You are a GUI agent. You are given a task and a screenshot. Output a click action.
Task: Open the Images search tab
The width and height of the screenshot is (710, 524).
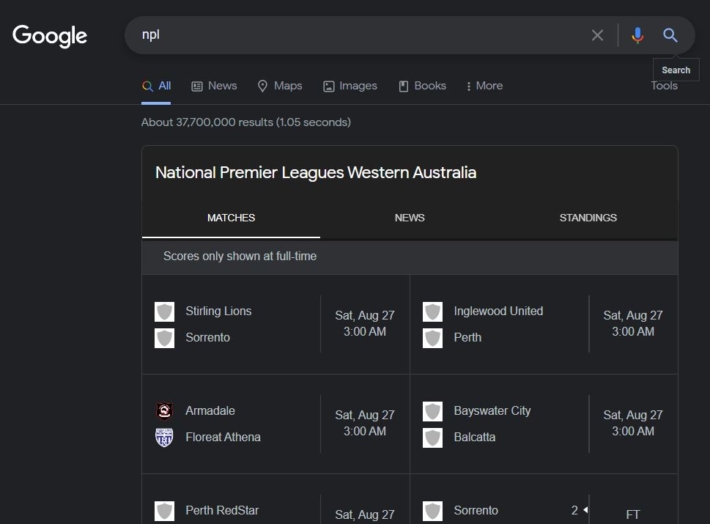tap(350, 86)
